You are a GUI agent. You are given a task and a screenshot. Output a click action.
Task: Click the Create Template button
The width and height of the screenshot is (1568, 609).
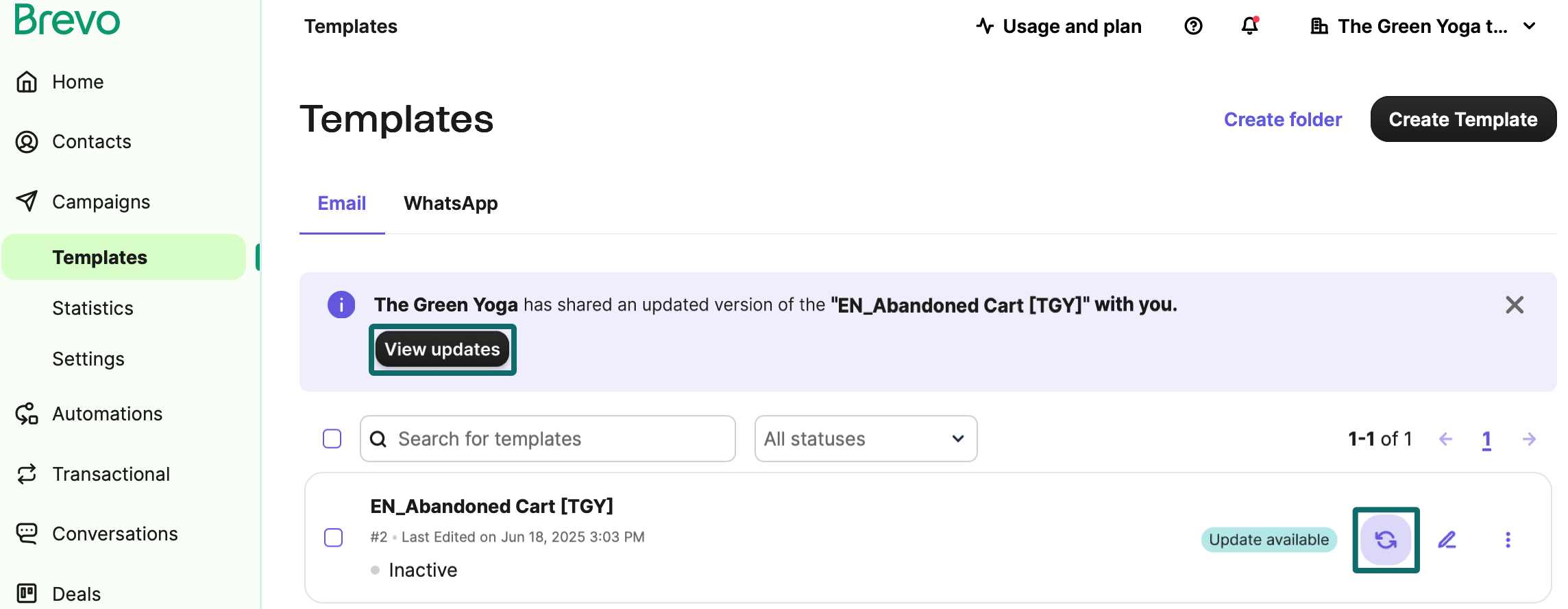pos(1462,119)
